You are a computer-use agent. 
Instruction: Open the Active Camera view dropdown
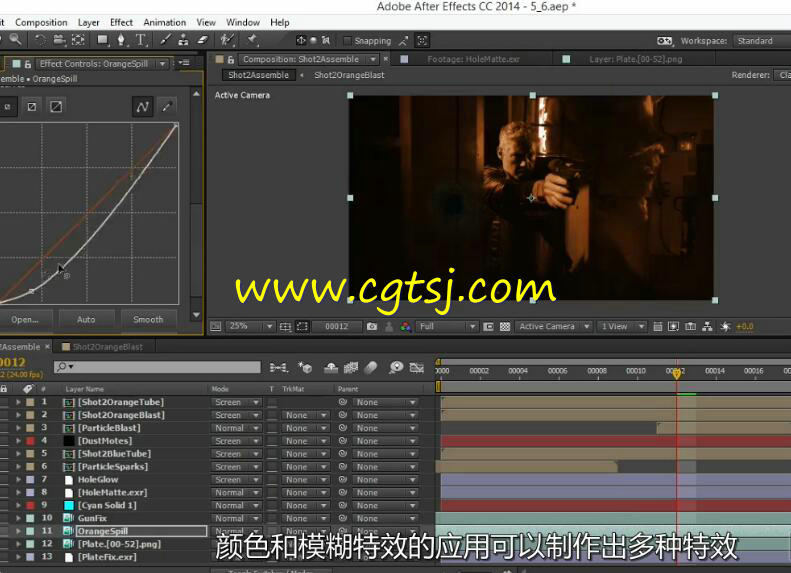[x=553, y=326]
